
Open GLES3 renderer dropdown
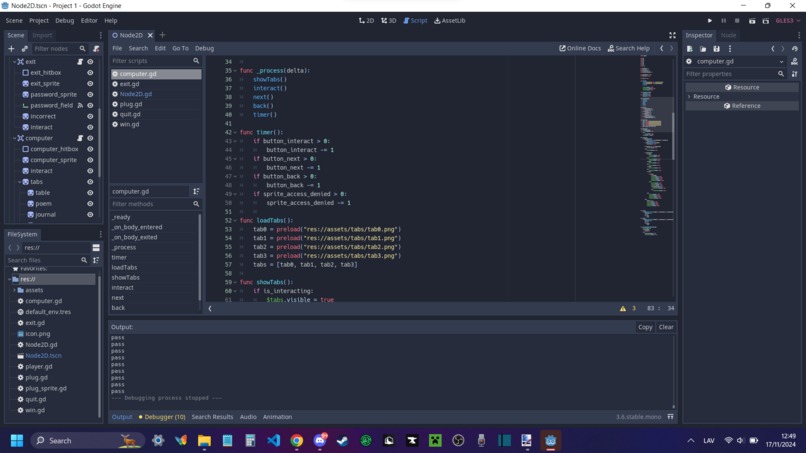[787, 21]
